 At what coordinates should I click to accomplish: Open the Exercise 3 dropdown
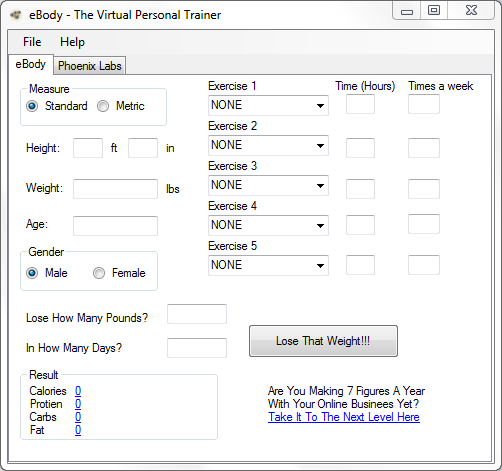click(x=268, y=185)
